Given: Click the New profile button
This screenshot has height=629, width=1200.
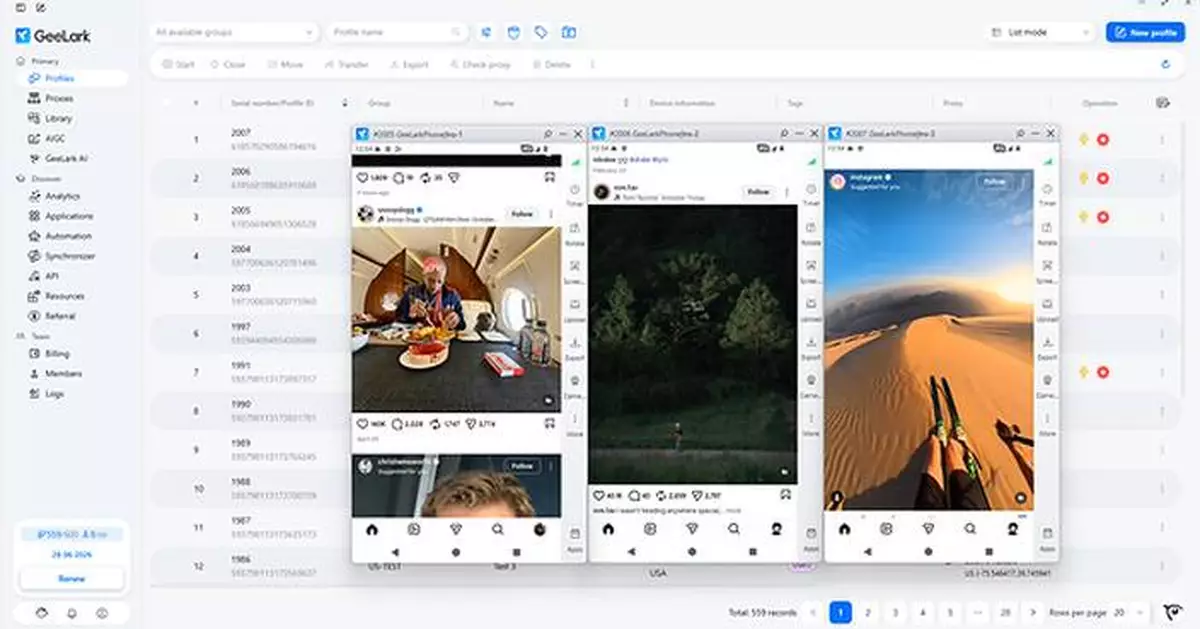Looking at the screenshot, I should 1145,32.
